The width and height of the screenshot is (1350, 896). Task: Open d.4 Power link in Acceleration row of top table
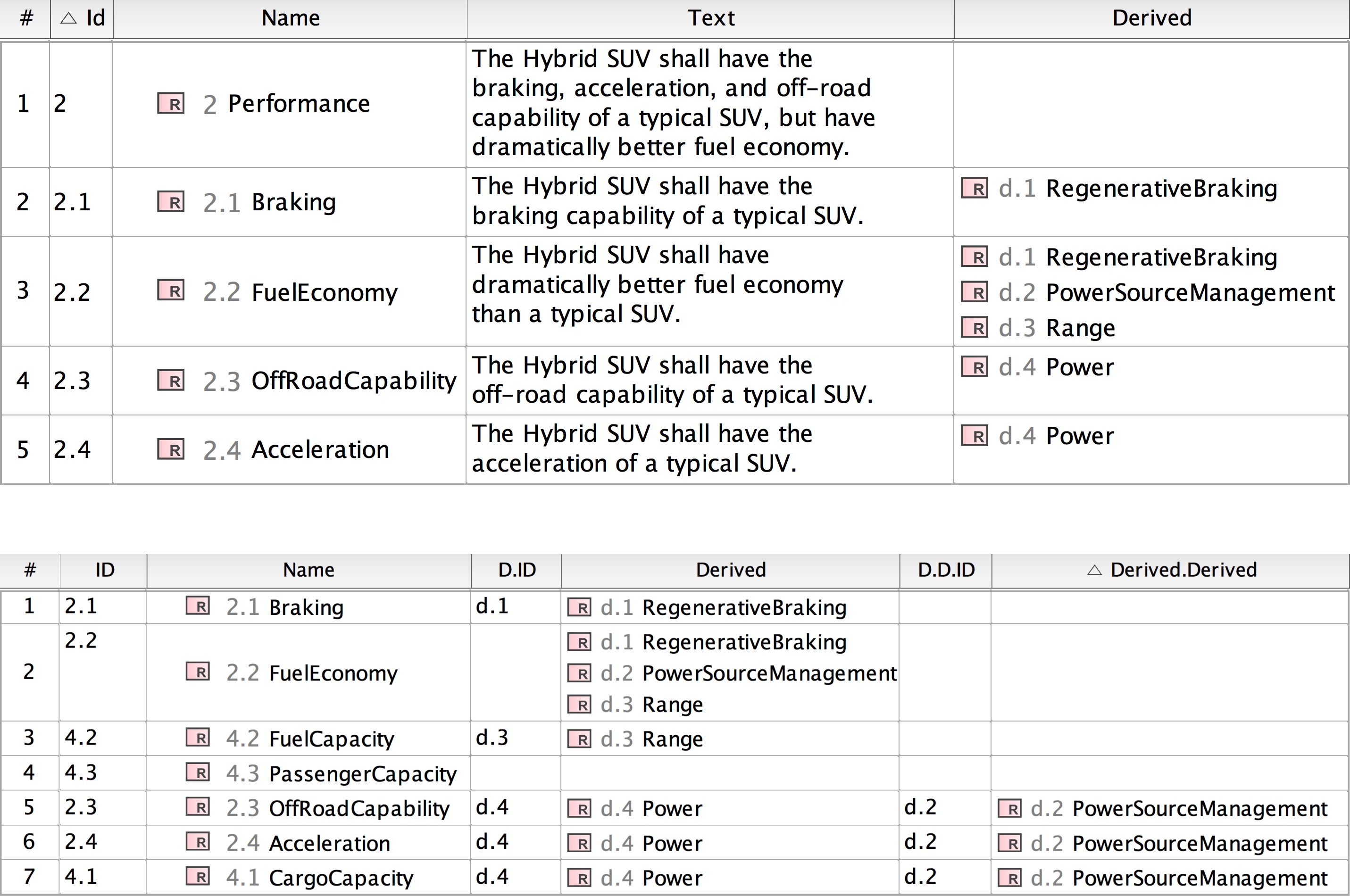[1079, 436]
